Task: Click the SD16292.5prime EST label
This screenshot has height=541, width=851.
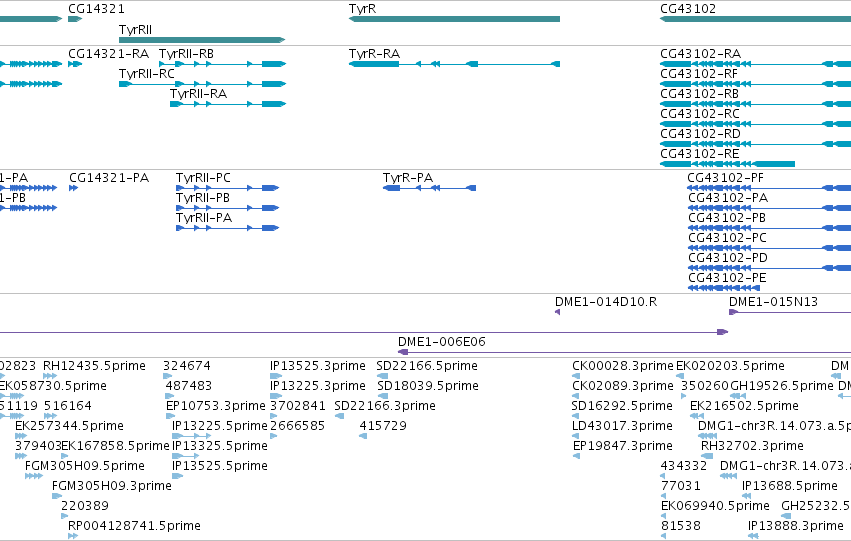Action: click(622, 406)
